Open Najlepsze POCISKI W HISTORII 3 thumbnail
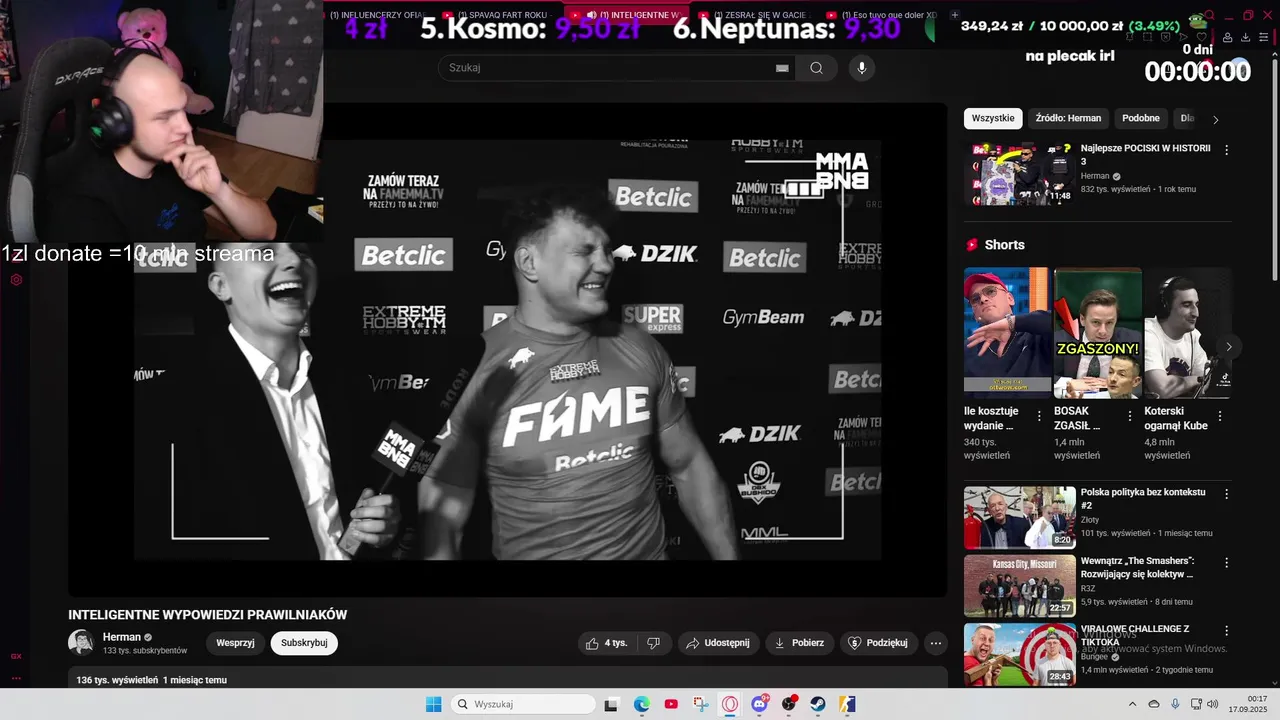The image size is (1280, 720). 1019,173
